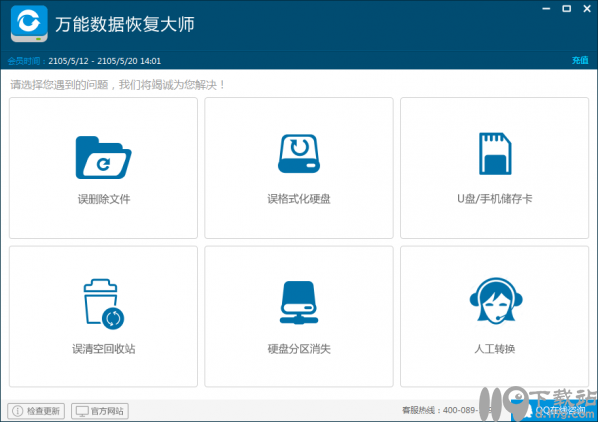Minimize the application window
The width and height of the screenshot is (598, 422).
(546, 8)
